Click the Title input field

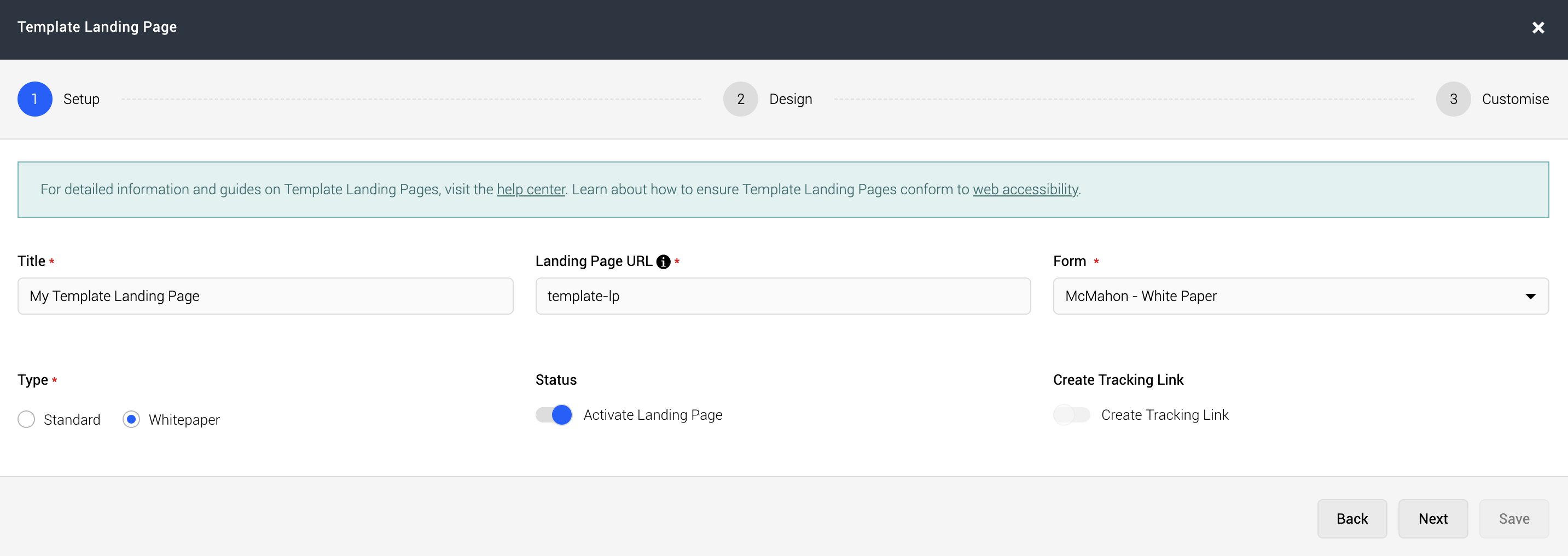265,296
